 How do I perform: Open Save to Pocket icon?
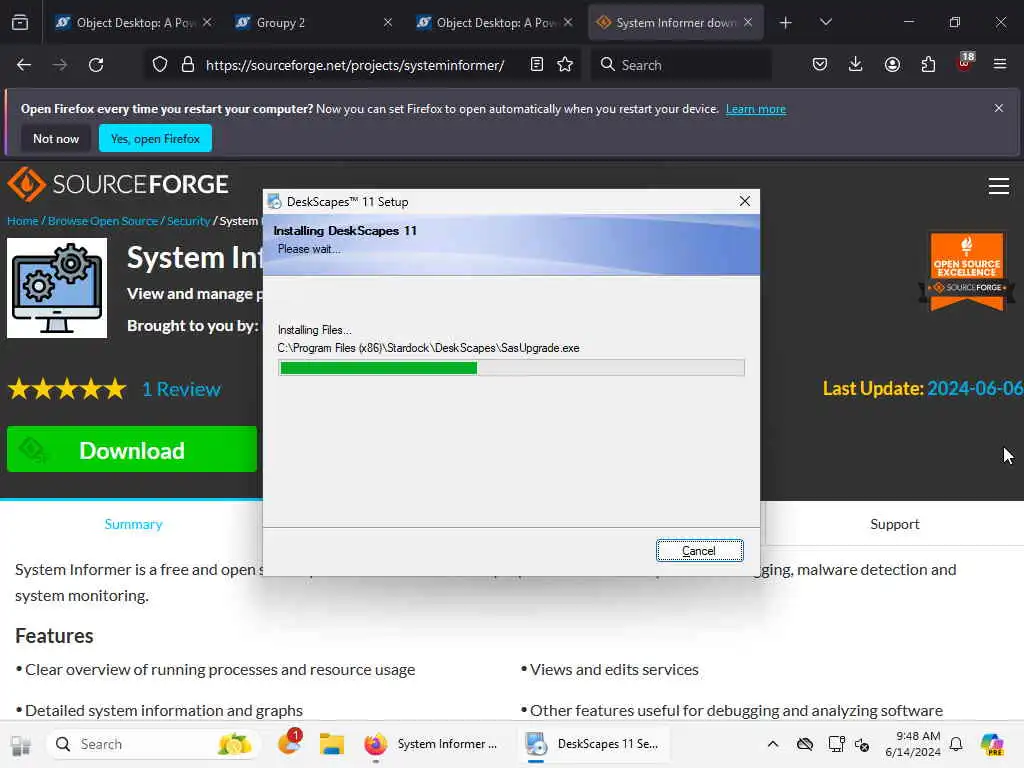click(820, 65)
